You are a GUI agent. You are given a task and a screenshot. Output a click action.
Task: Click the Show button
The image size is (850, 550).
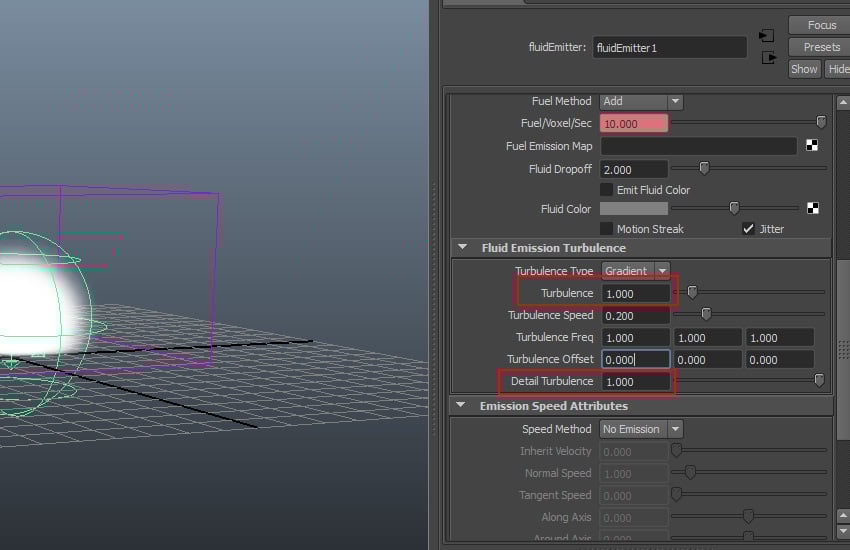coord(804,69)
